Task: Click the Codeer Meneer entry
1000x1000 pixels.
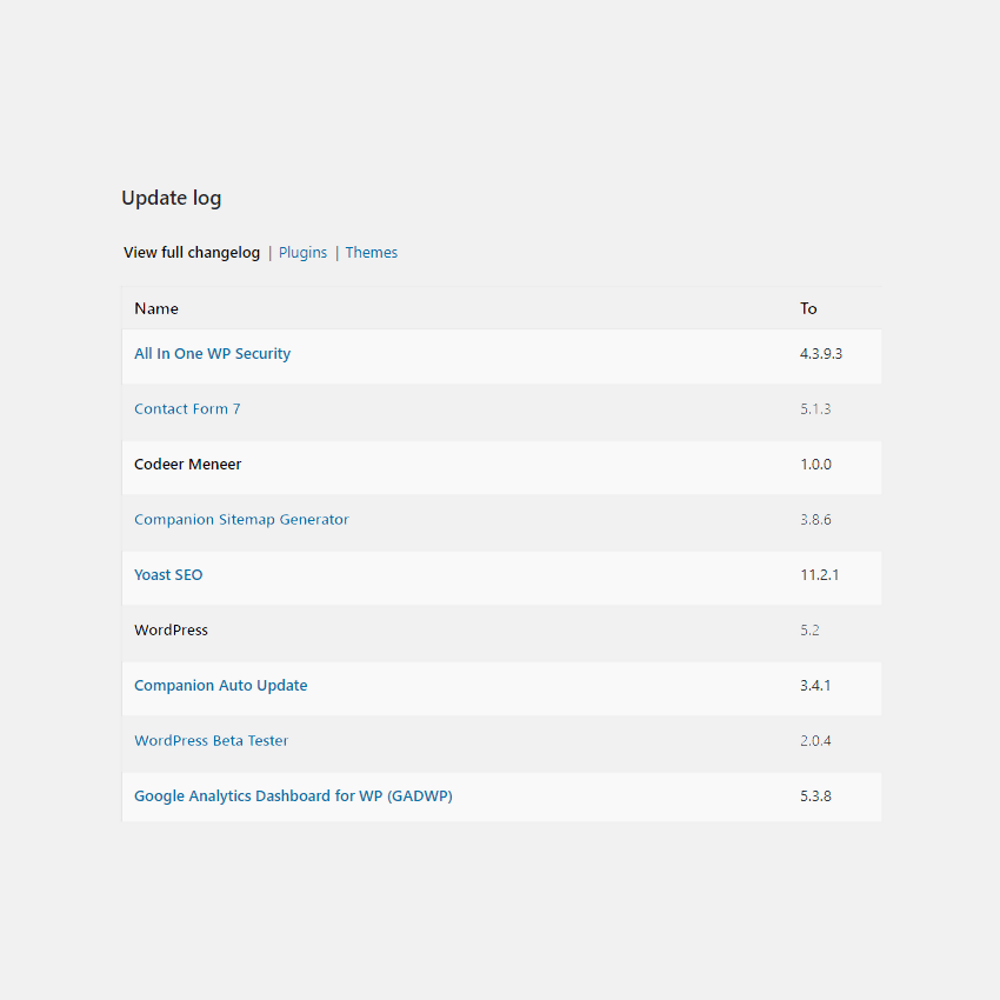Action: click(x=188, y=464)
